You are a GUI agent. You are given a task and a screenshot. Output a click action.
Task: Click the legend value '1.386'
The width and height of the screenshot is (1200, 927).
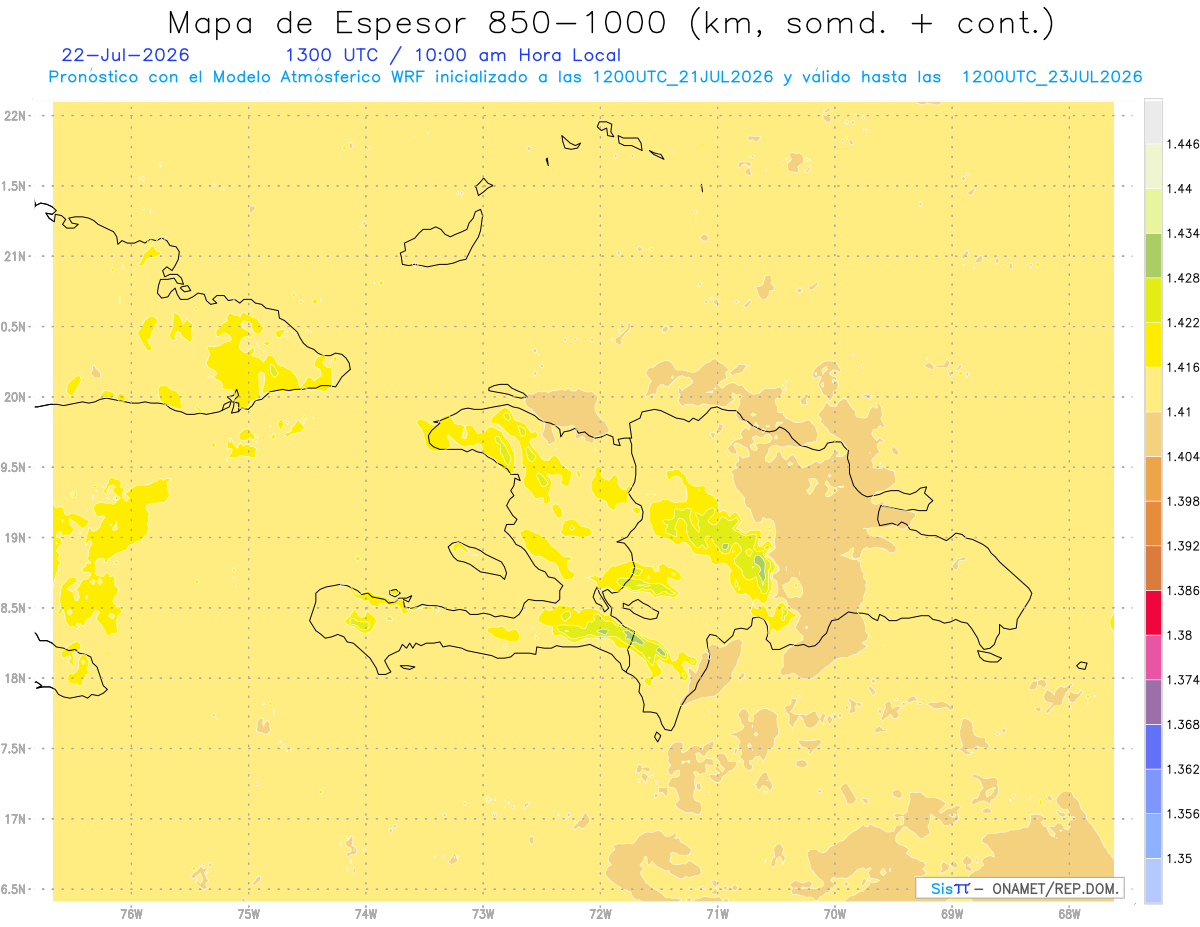pyautogui.click(x=1184, y=591)
